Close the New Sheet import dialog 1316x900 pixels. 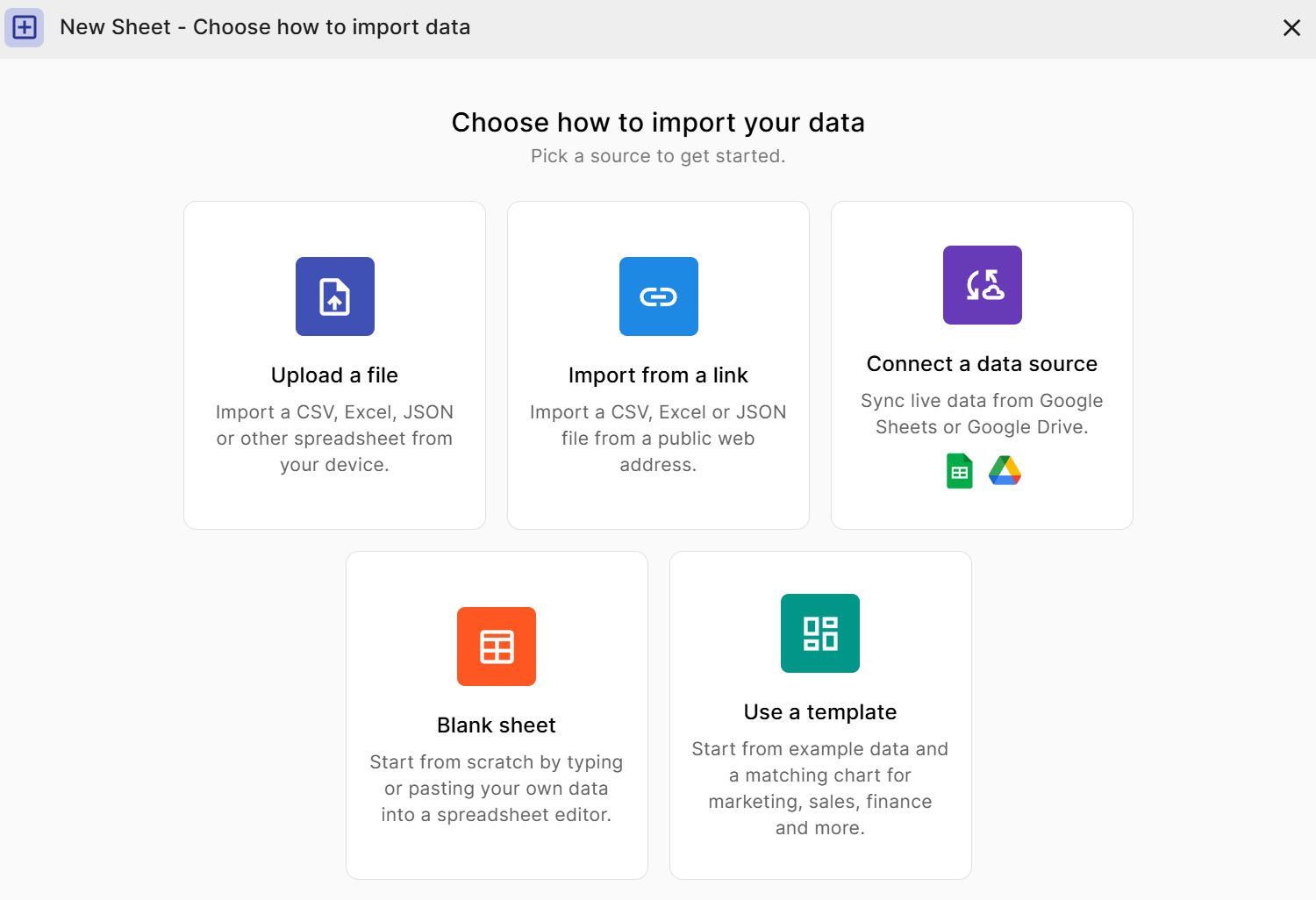click(x=1291, y=28)
